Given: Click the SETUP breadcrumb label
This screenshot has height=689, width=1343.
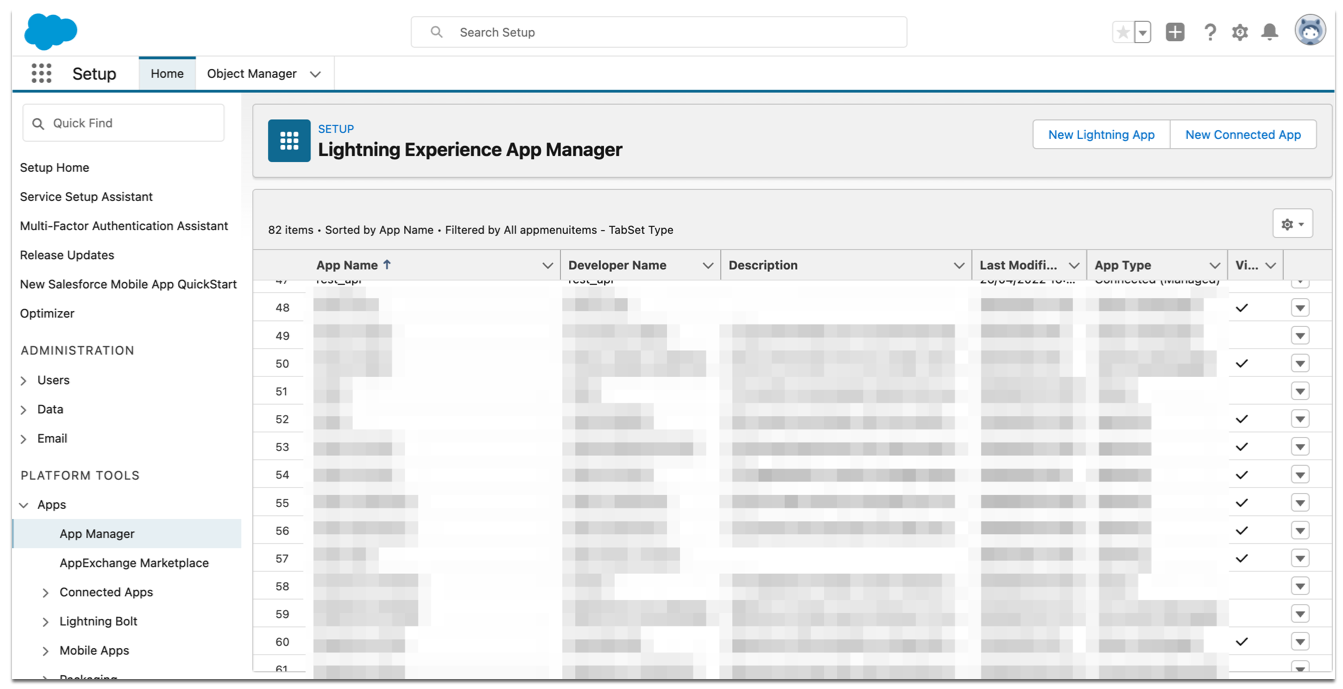Looking at the screenshot, I should (x=336, y=129).
